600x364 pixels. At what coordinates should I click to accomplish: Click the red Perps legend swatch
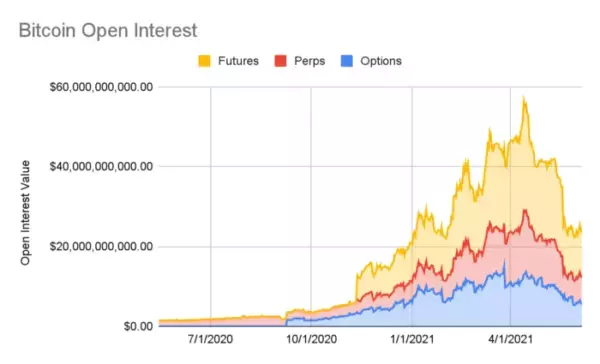pos(280,61)
